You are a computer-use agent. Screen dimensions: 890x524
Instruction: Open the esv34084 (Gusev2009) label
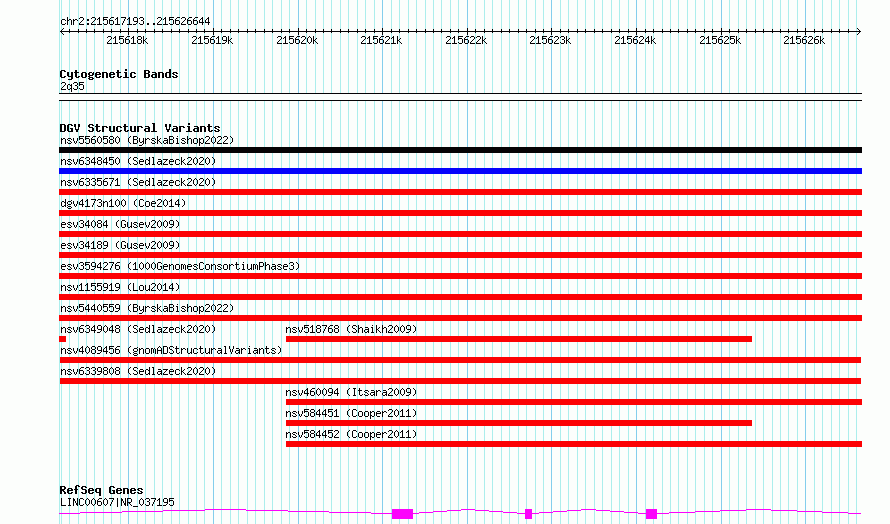[120, 224]
